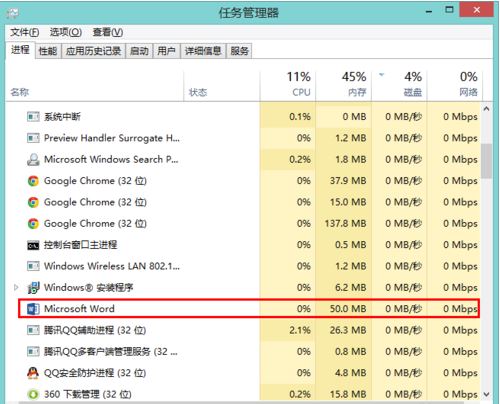Select the QQ安全防护进程 (32 位) name

click(x=95, y=373)
